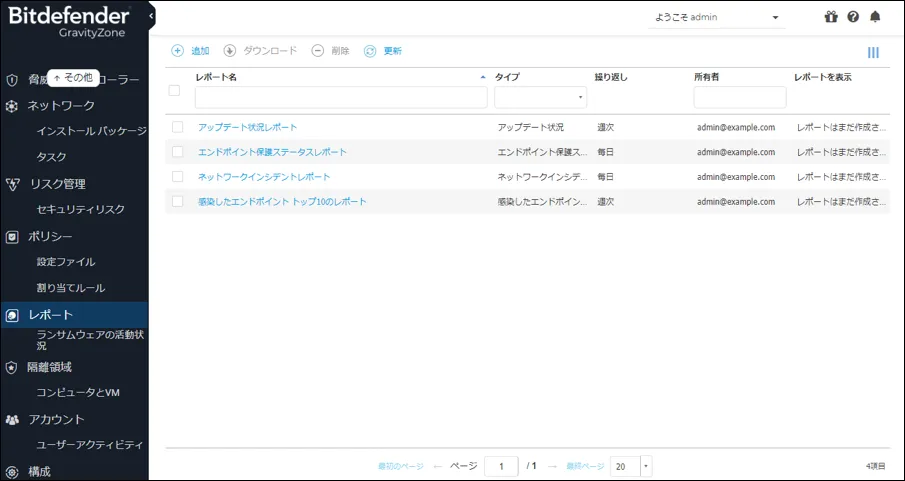Open the ネットワークインシデントレポート link
Screen dimensions: 905x481
coord(264,177)
